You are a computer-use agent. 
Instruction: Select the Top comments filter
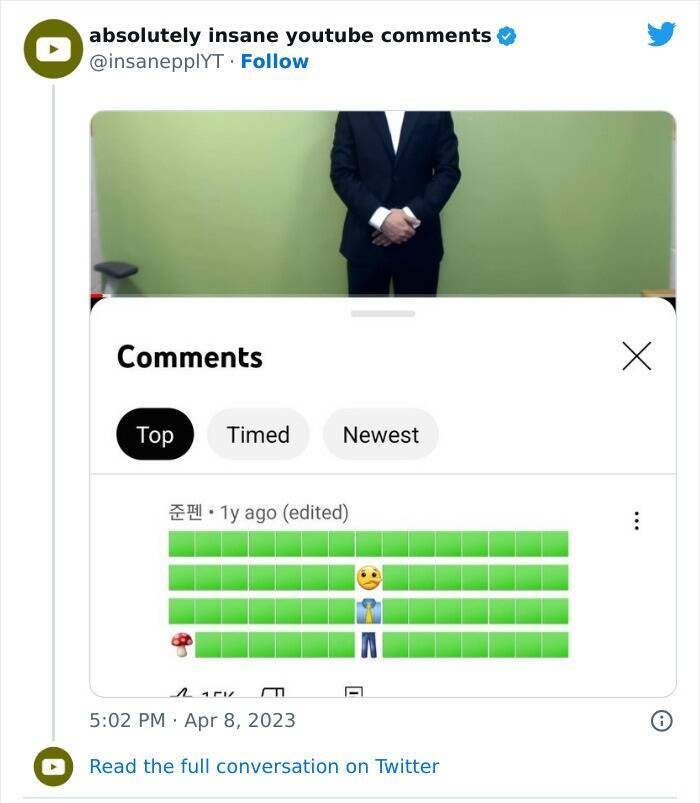coord(155,435)
